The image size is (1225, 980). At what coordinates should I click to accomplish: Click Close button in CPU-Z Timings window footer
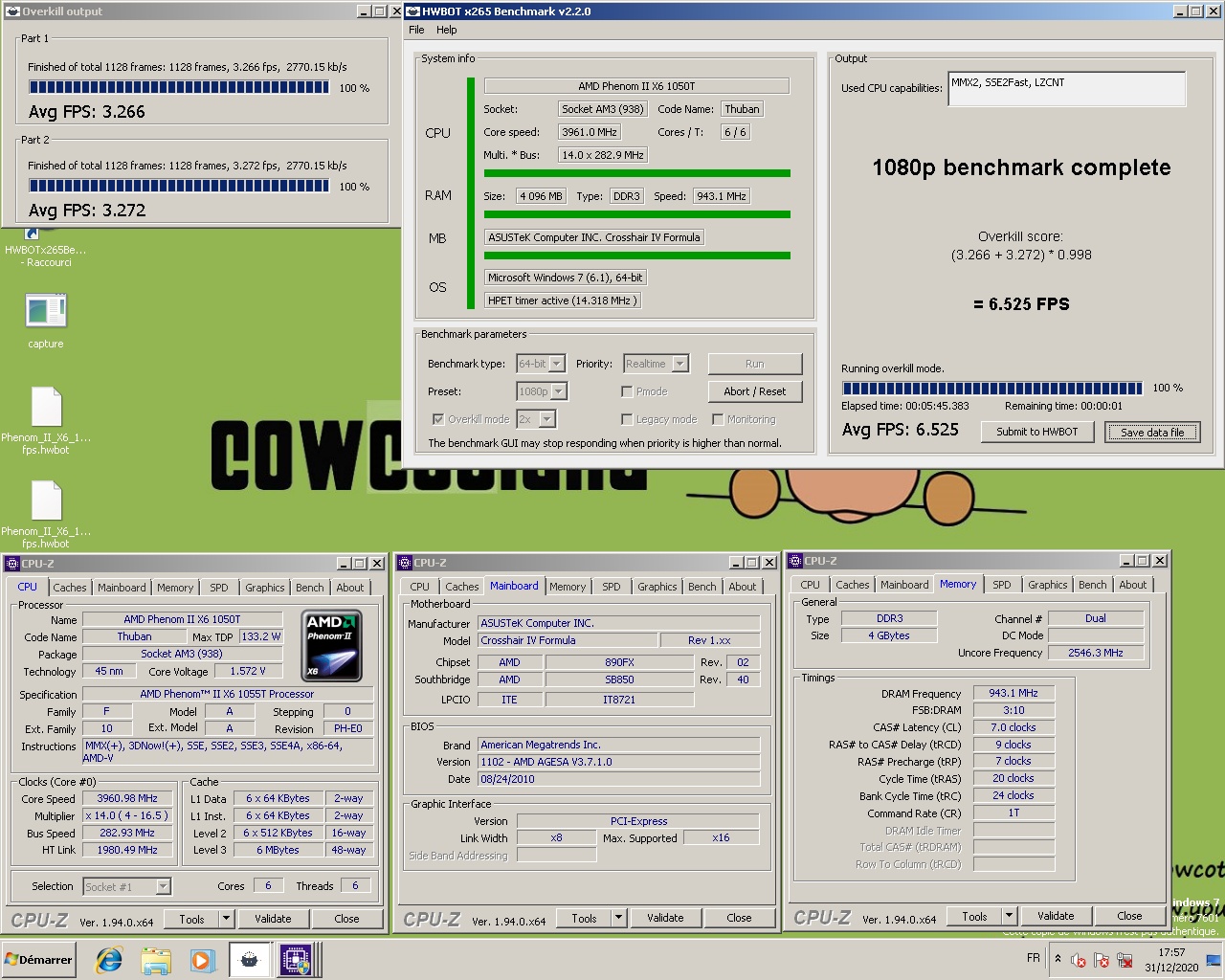[x=1129, y=916]
